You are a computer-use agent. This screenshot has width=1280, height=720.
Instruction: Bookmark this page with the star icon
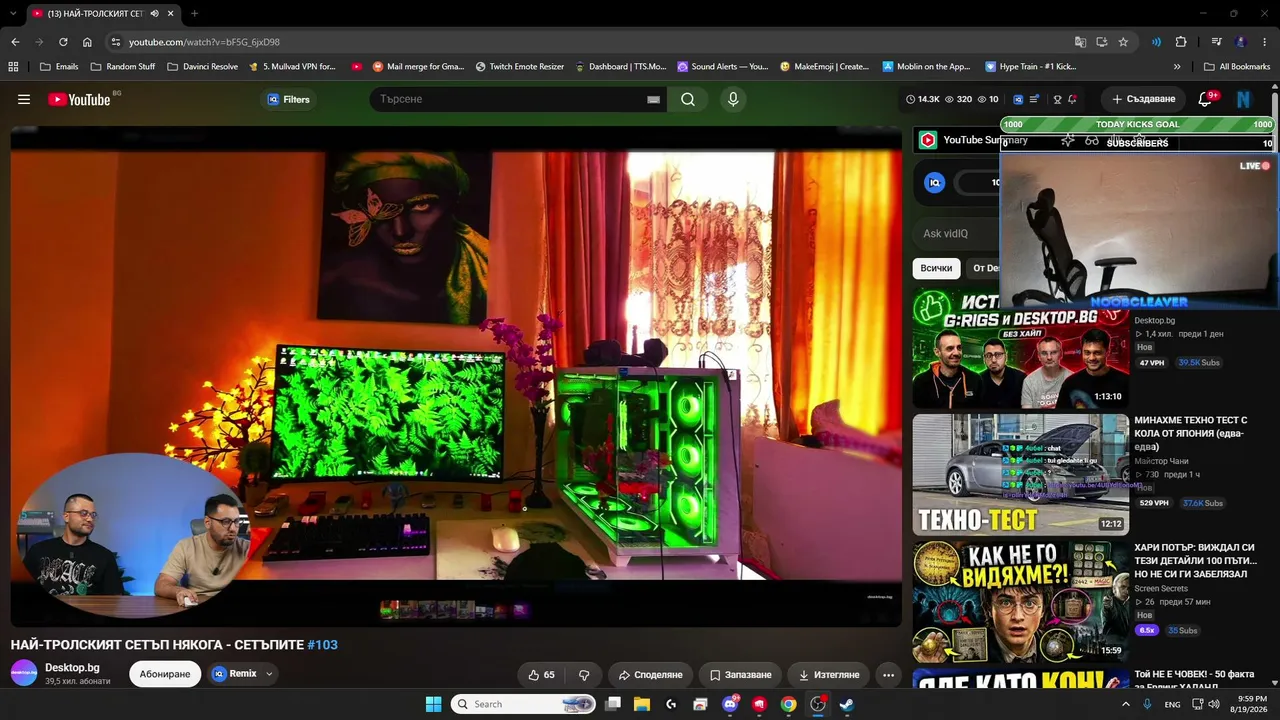(x=1123, y=42)
